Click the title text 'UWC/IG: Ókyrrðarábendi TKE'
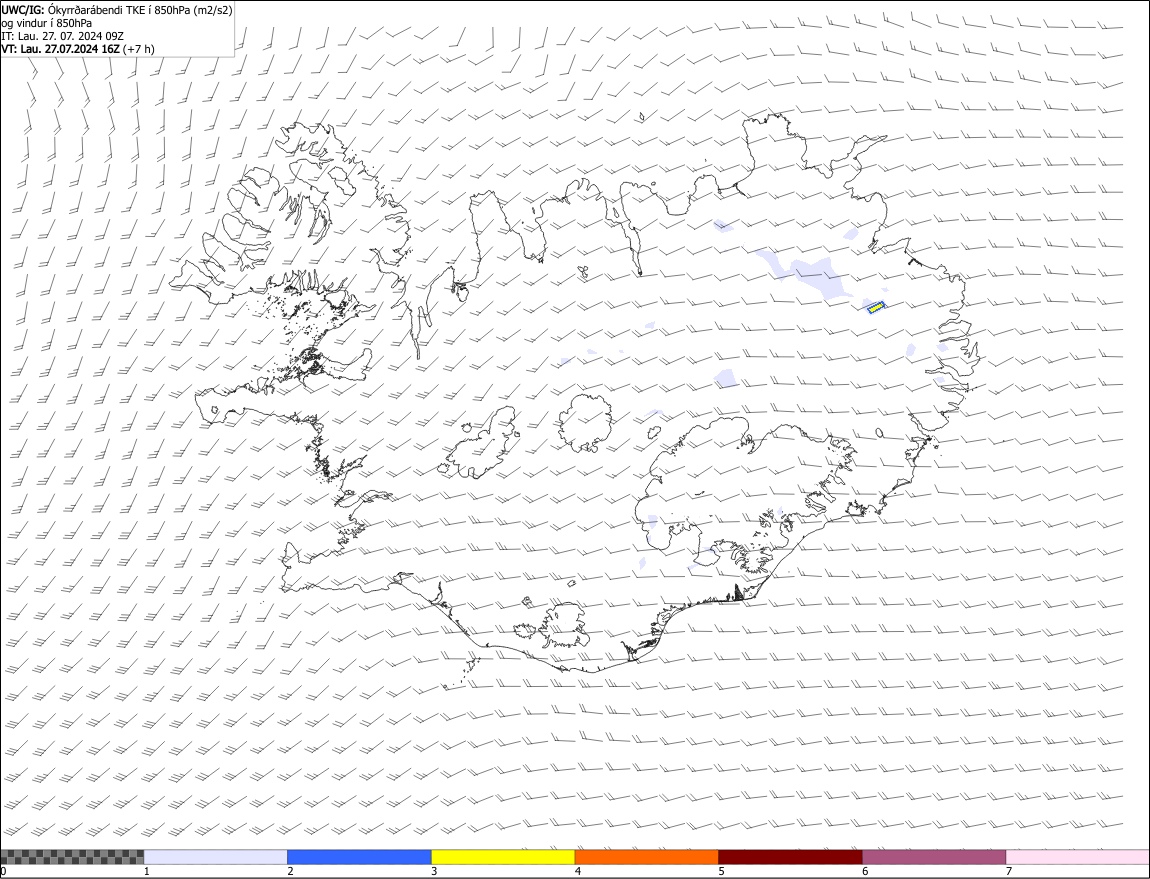 tap(75, 10)
